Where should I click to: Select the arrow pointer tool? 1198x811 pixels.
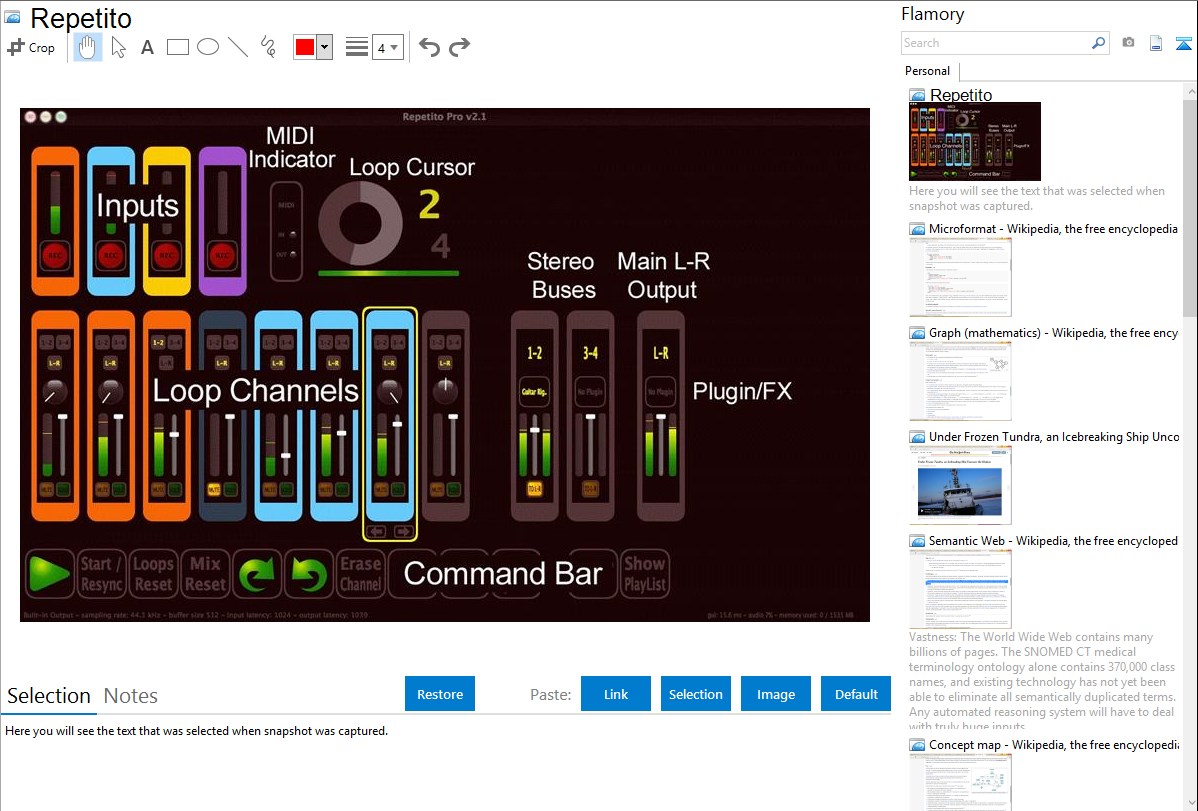[118, 47]
